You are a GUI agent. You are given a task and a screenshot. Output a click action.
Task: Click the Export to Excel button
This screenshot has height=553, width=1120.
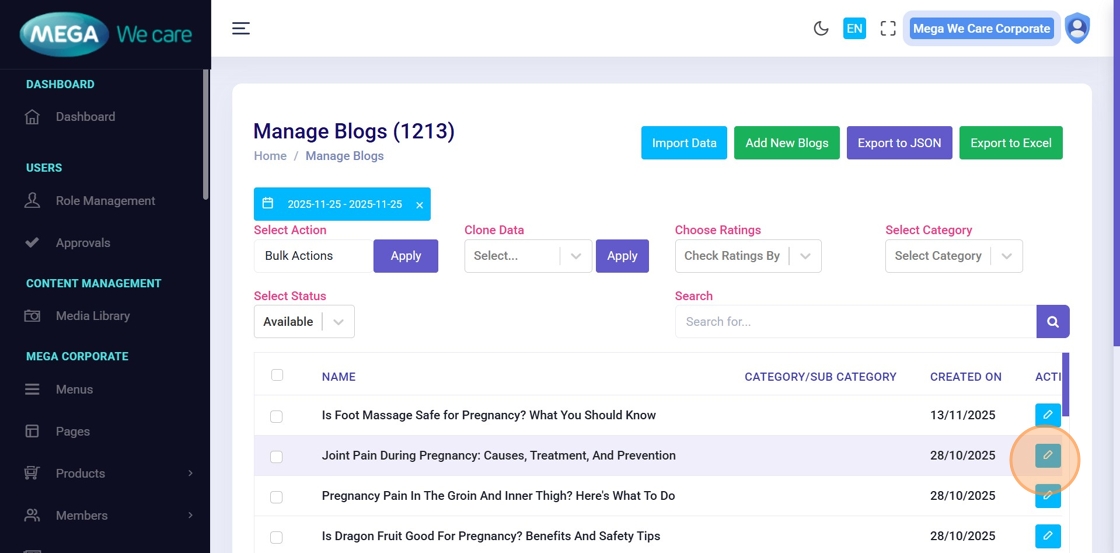1010,143
